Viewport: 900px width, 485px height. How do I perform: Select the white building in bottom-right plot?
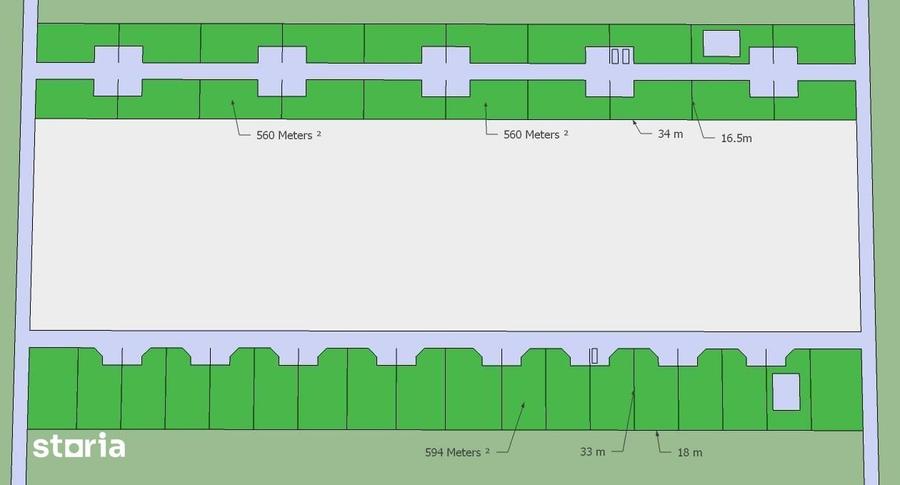786,392
